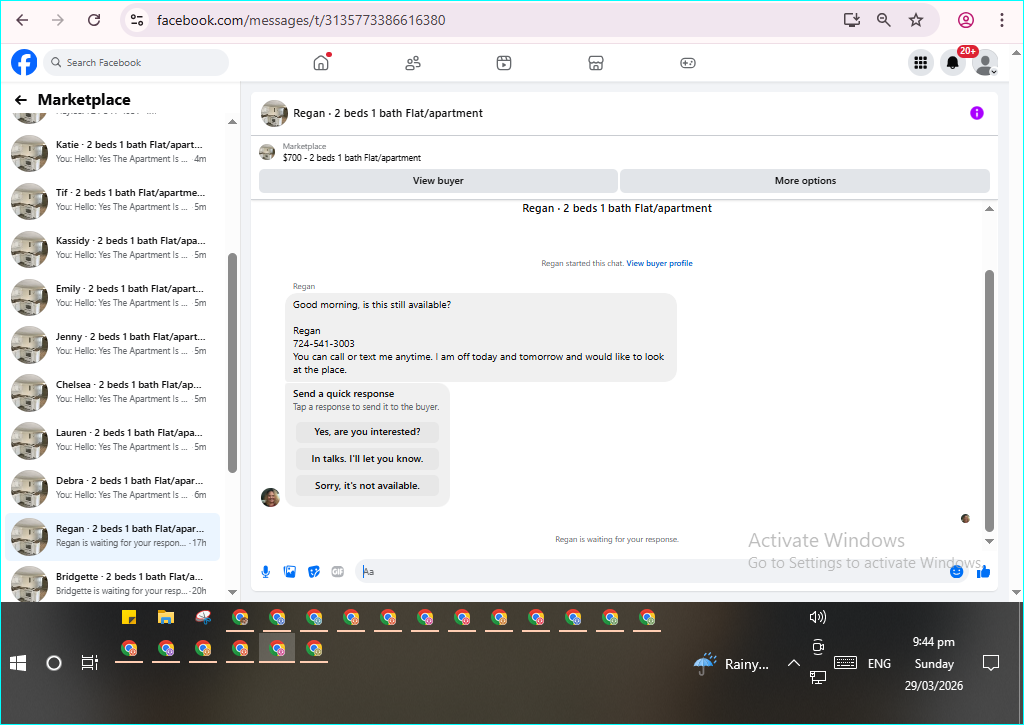Click Regan's avatar in the chat header

(x=274, y=113)
